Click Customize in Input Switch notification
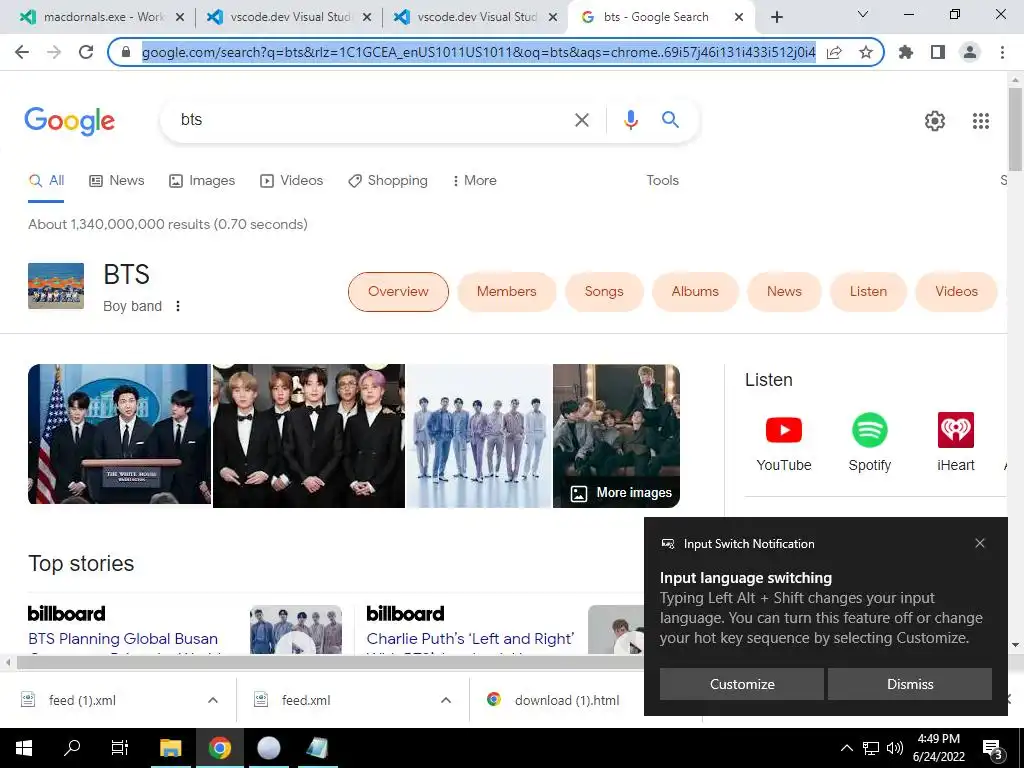The width and height of the screenshot is (1024, 768). click(742, 684)
